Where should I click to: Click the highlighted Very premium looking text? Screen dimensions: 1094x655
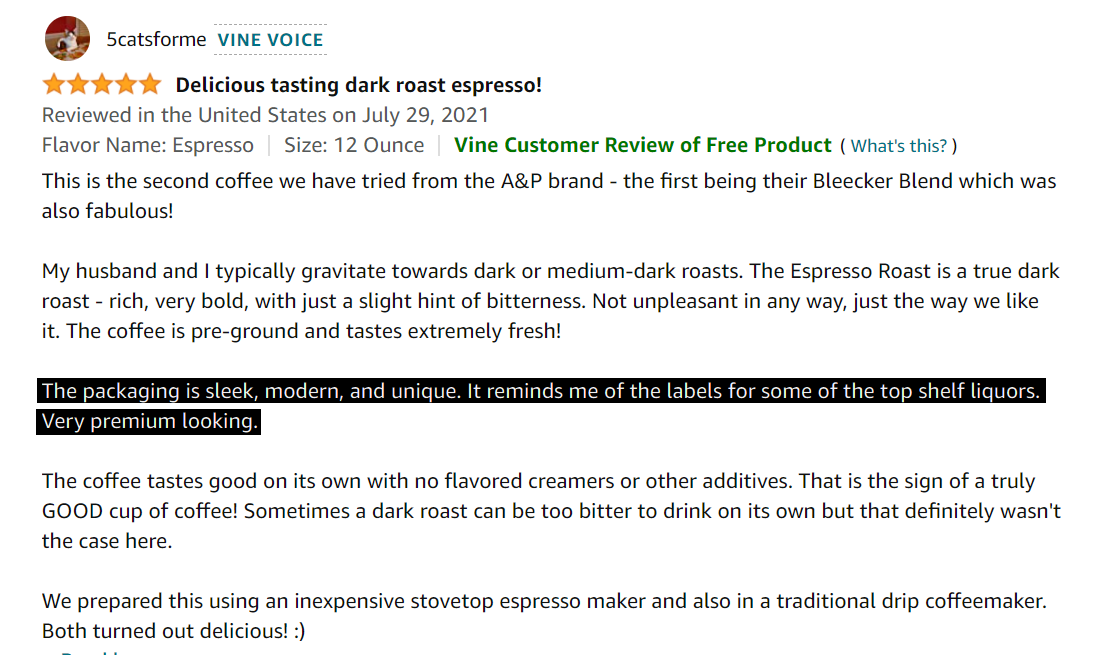click(x=150, y=421)
